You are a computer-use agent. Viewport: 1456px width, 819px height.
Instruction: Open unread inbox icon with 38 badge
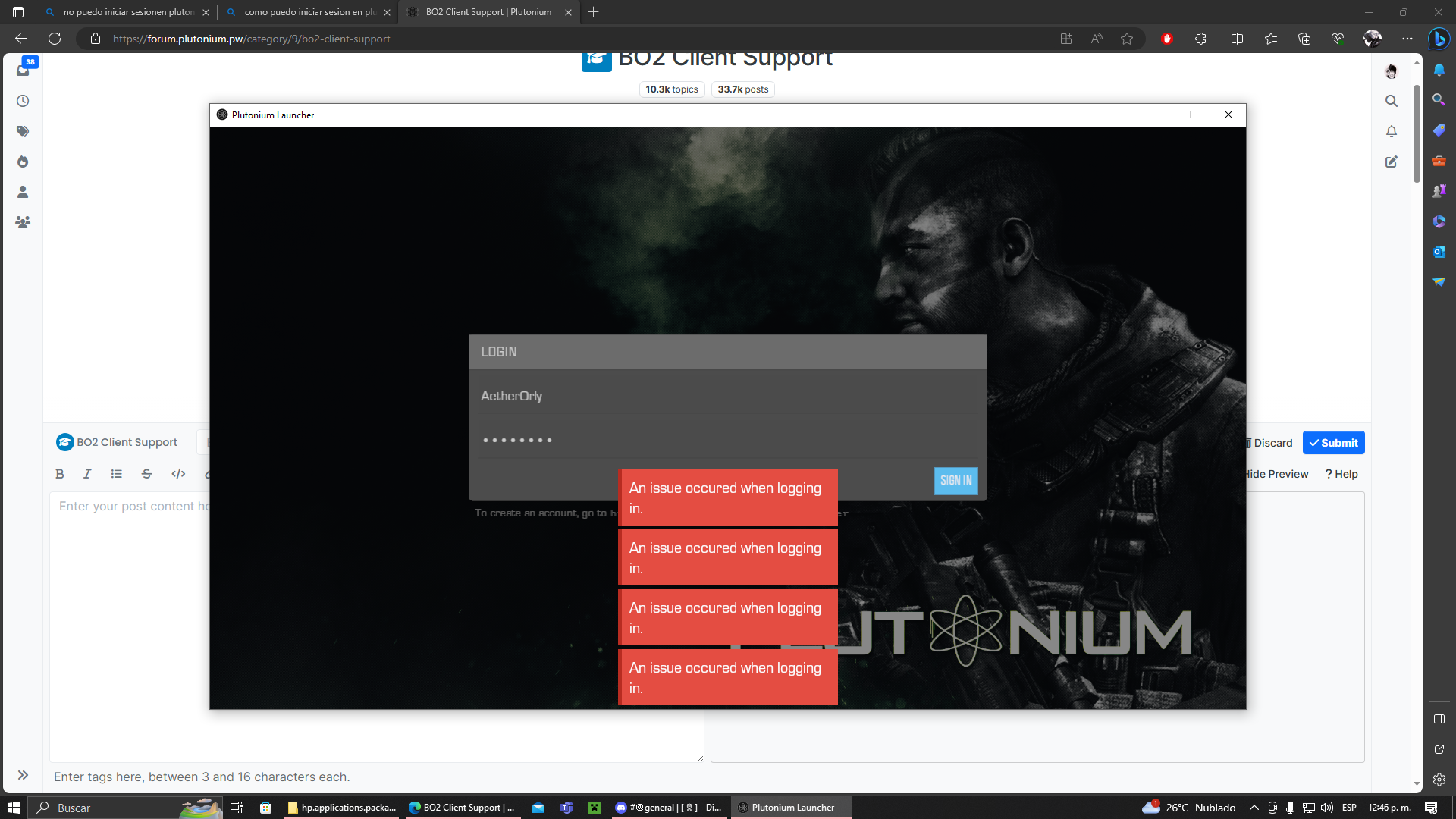pos(24,69)
